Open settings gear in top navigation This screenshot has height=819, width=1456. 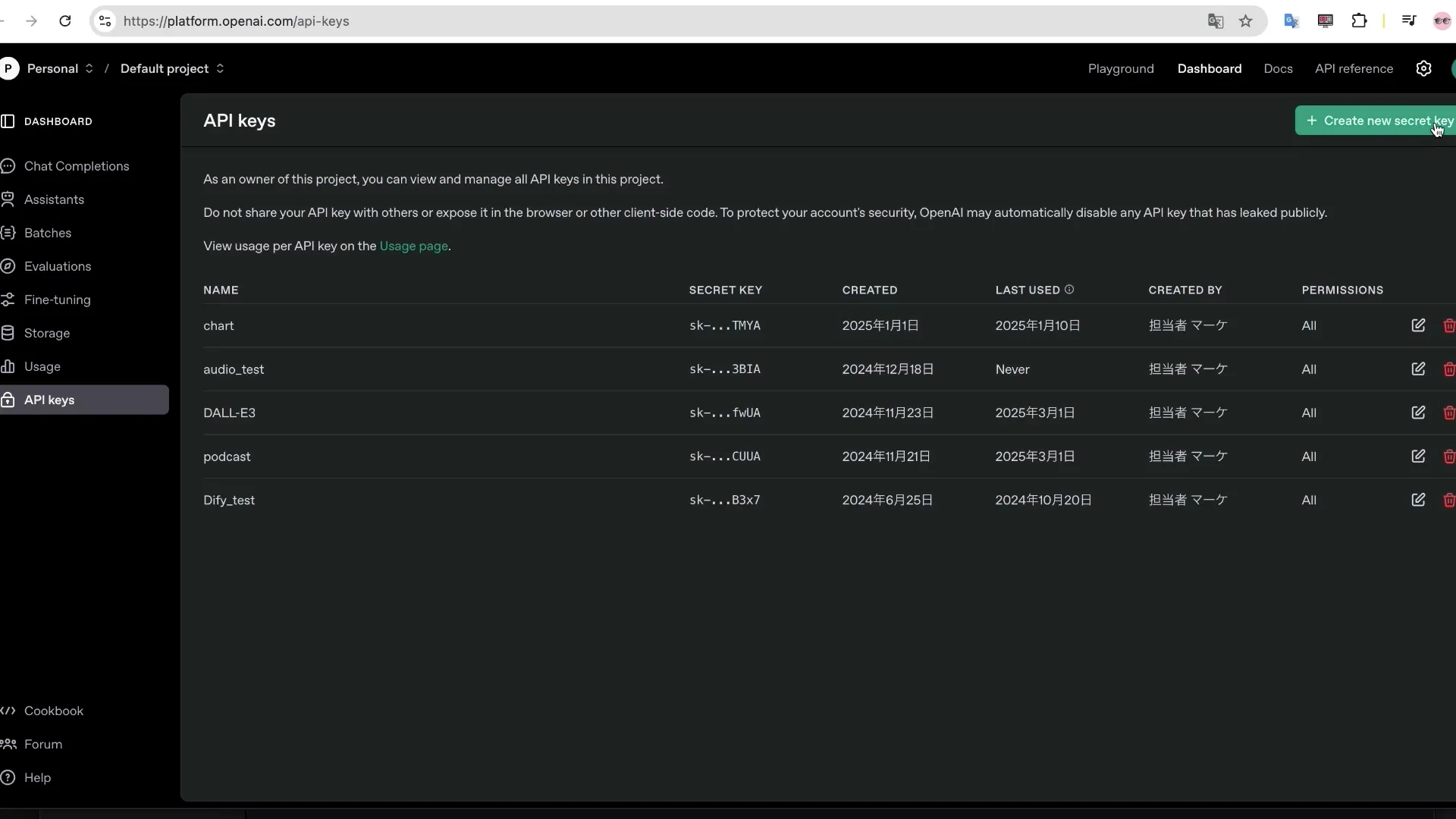click(1423, 68)
